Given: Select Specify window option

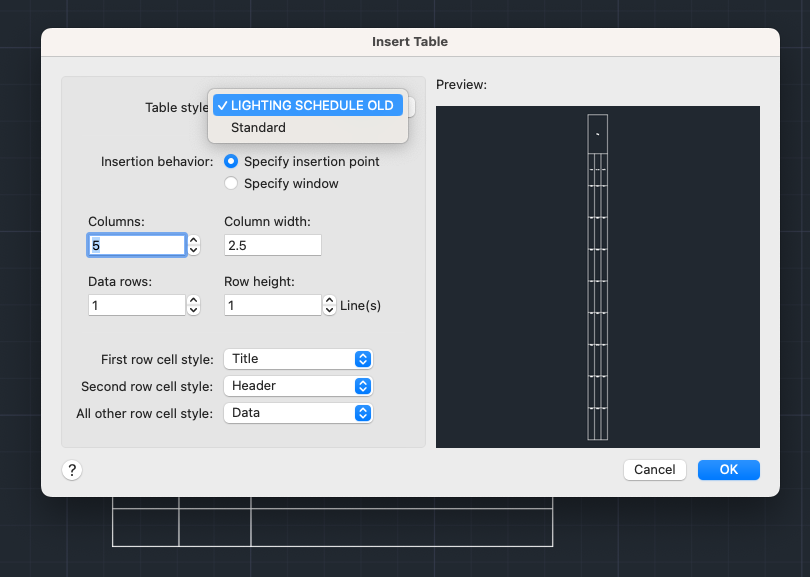Looking at the screenshot, I should coord(230,183).
